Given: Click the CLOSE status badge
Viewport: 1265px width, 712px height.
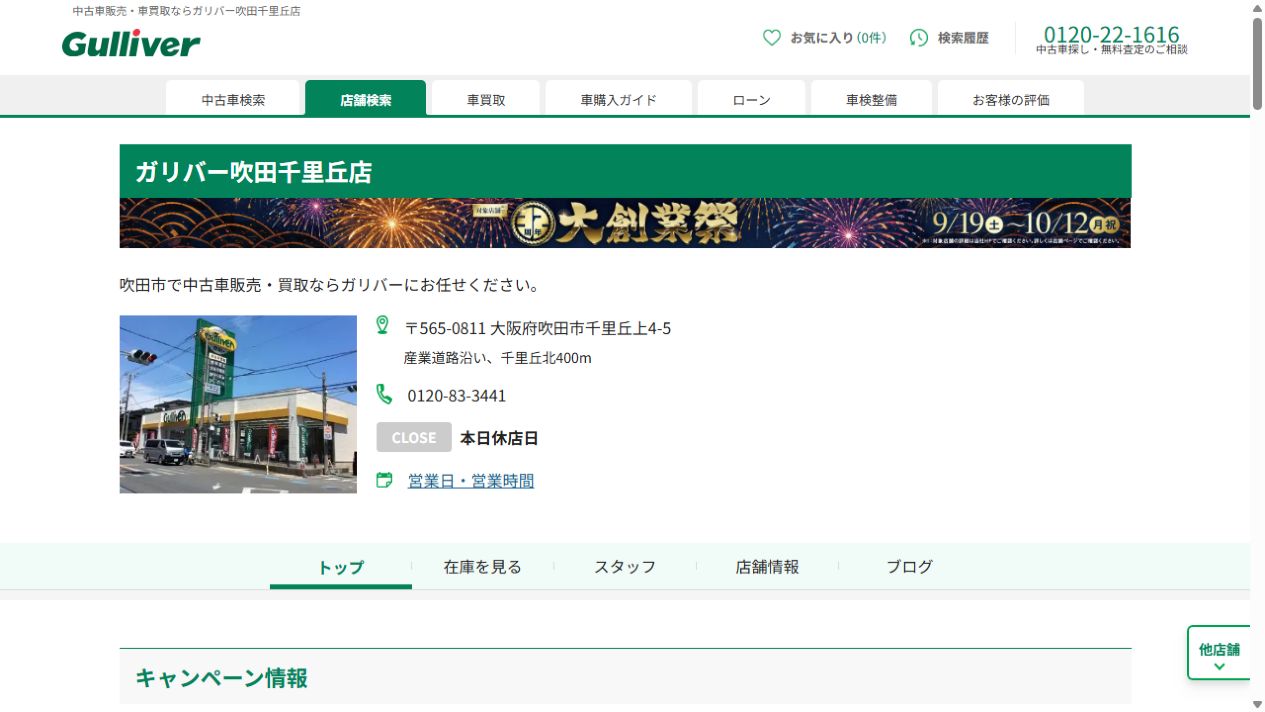Looking at the screenshot, I should click(414, 438).
